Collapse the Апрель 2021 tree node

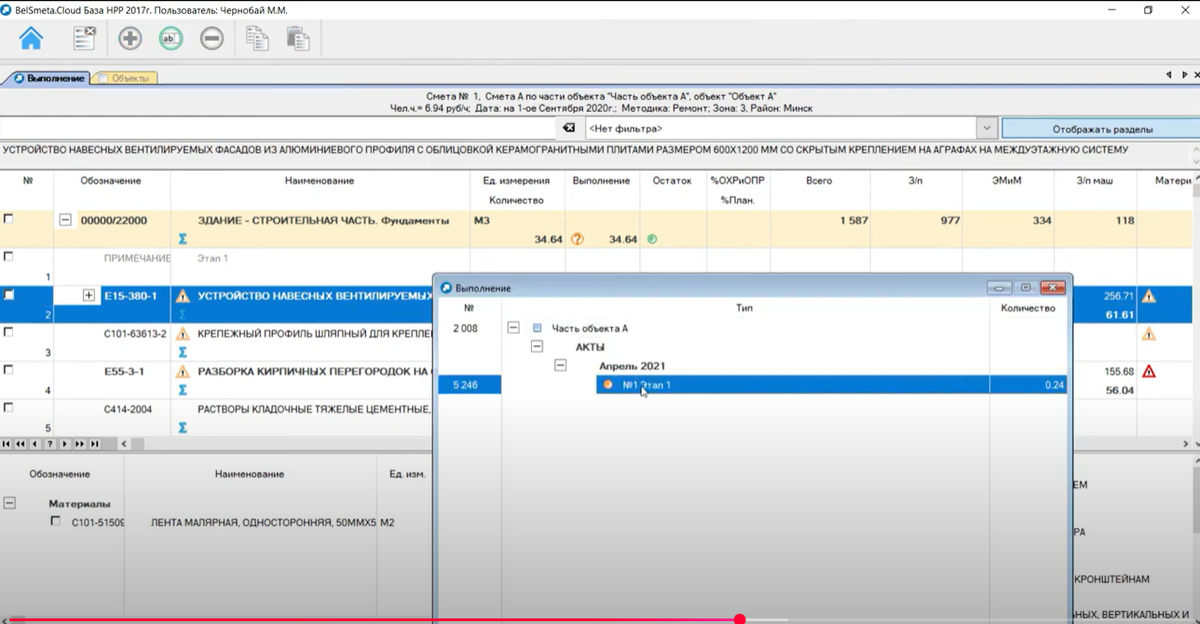tap(561, 366)
